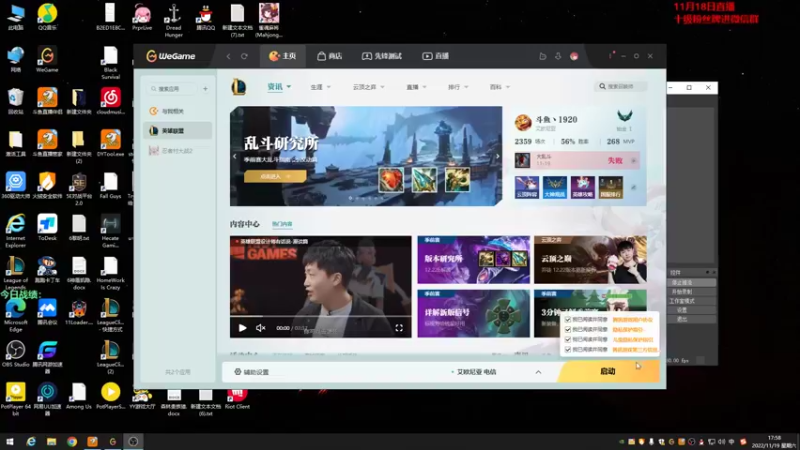The height and width of the screenshot is (450, 800).
Task: Click the 斗鱼丶1920 profile avatar
Action: tap(523, 122)
